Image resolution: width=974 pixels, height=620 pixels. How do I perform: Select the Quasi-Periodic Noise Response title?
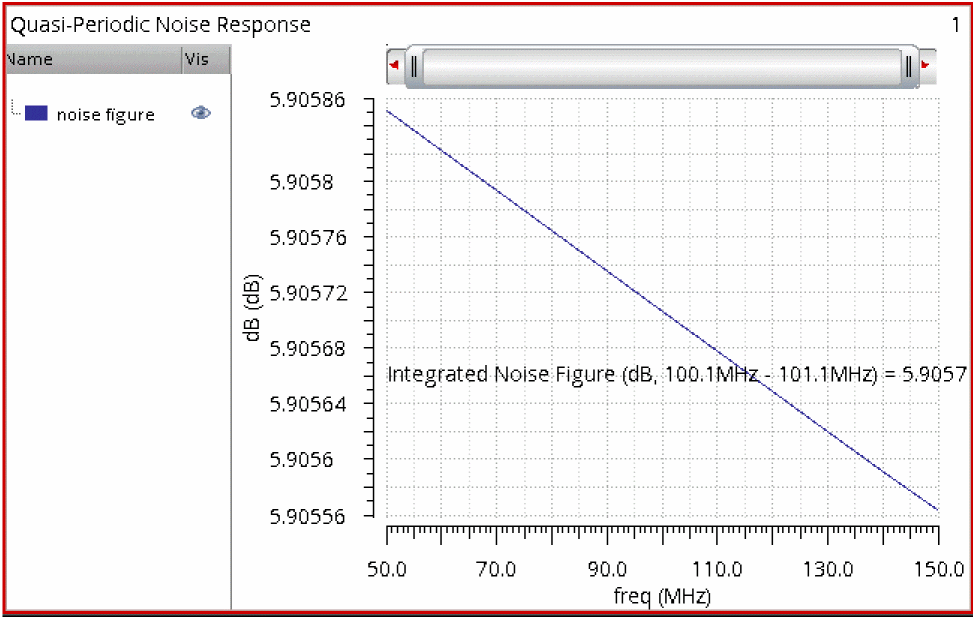pyautogui.click(x=161, y=24)
